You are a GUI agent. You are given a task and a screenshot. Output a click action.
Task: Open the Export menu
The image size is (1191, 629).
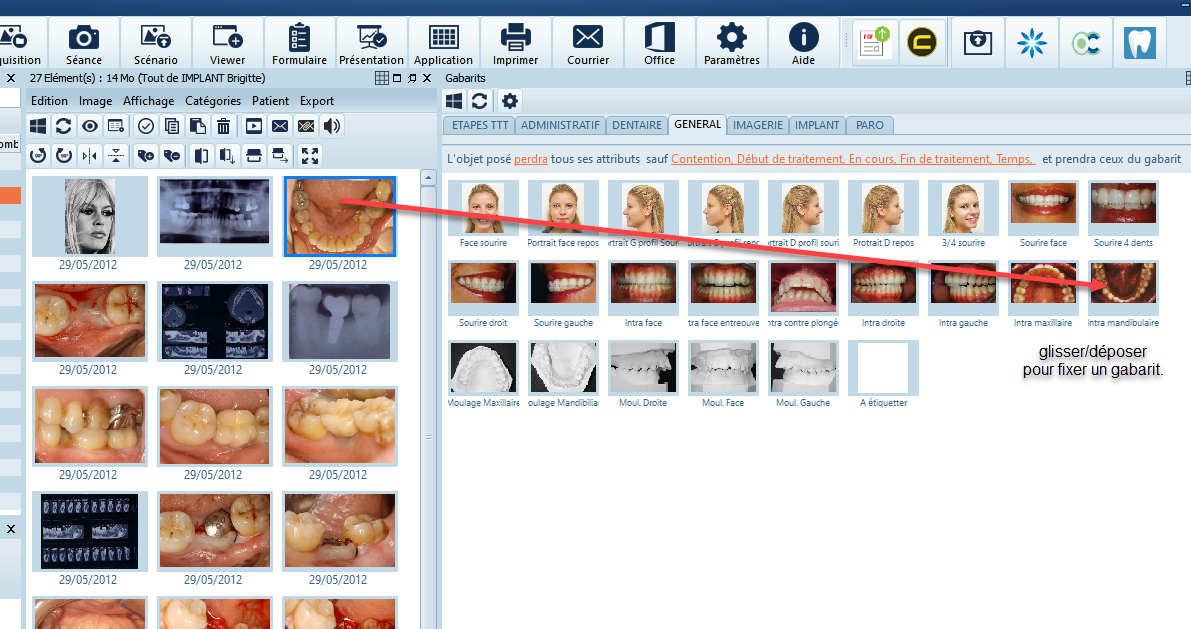coord(317,101)
